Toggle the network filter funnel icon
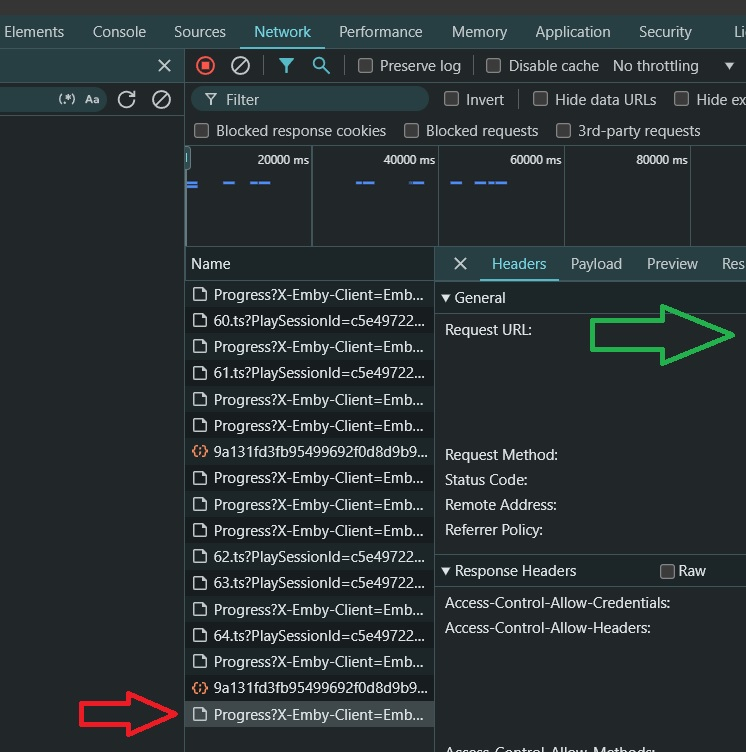This screenshot has width=746, height=752. tap(286, 66)
